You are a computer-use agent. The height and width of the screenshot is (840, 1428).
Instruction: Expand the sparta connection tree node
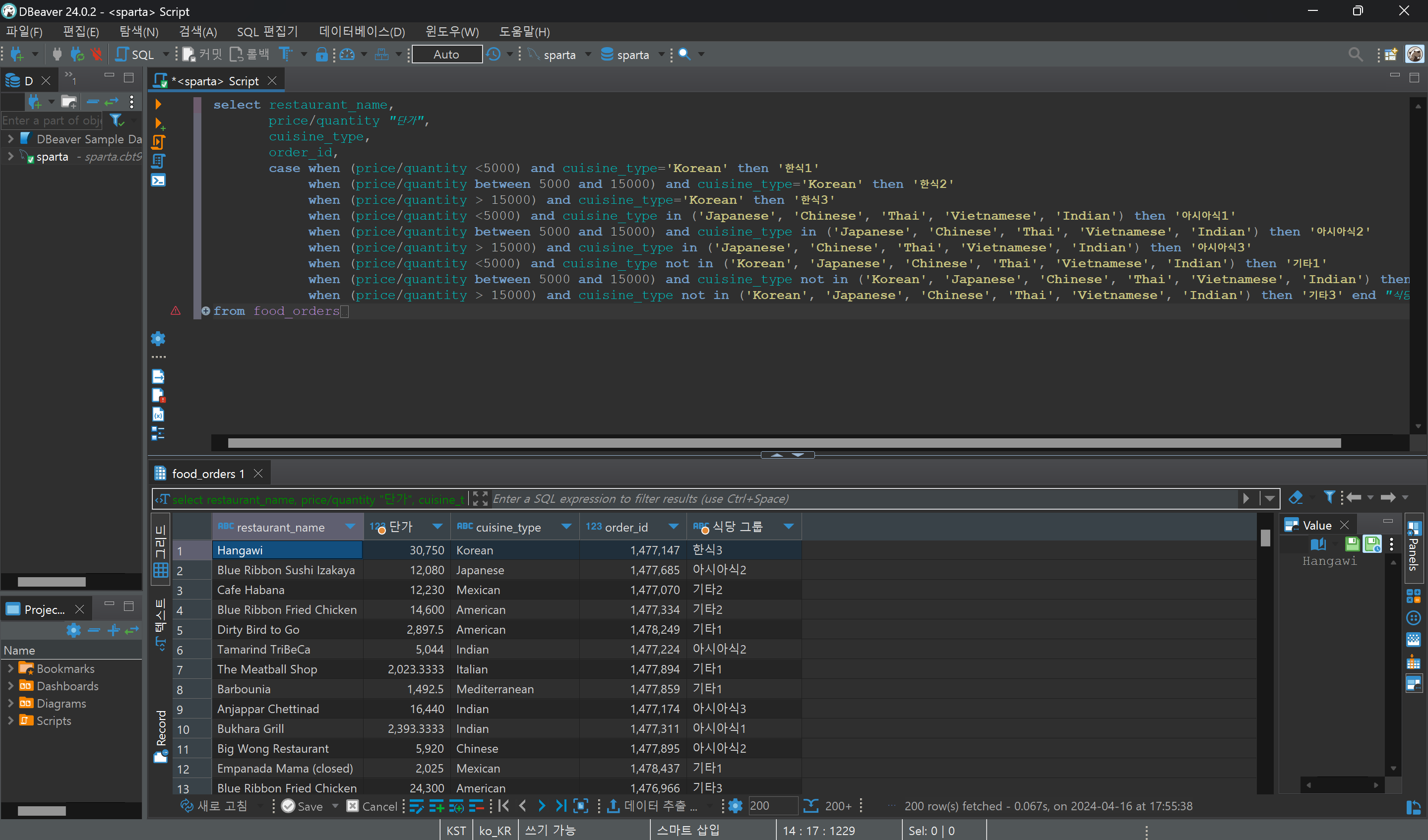tap(10, 156)
